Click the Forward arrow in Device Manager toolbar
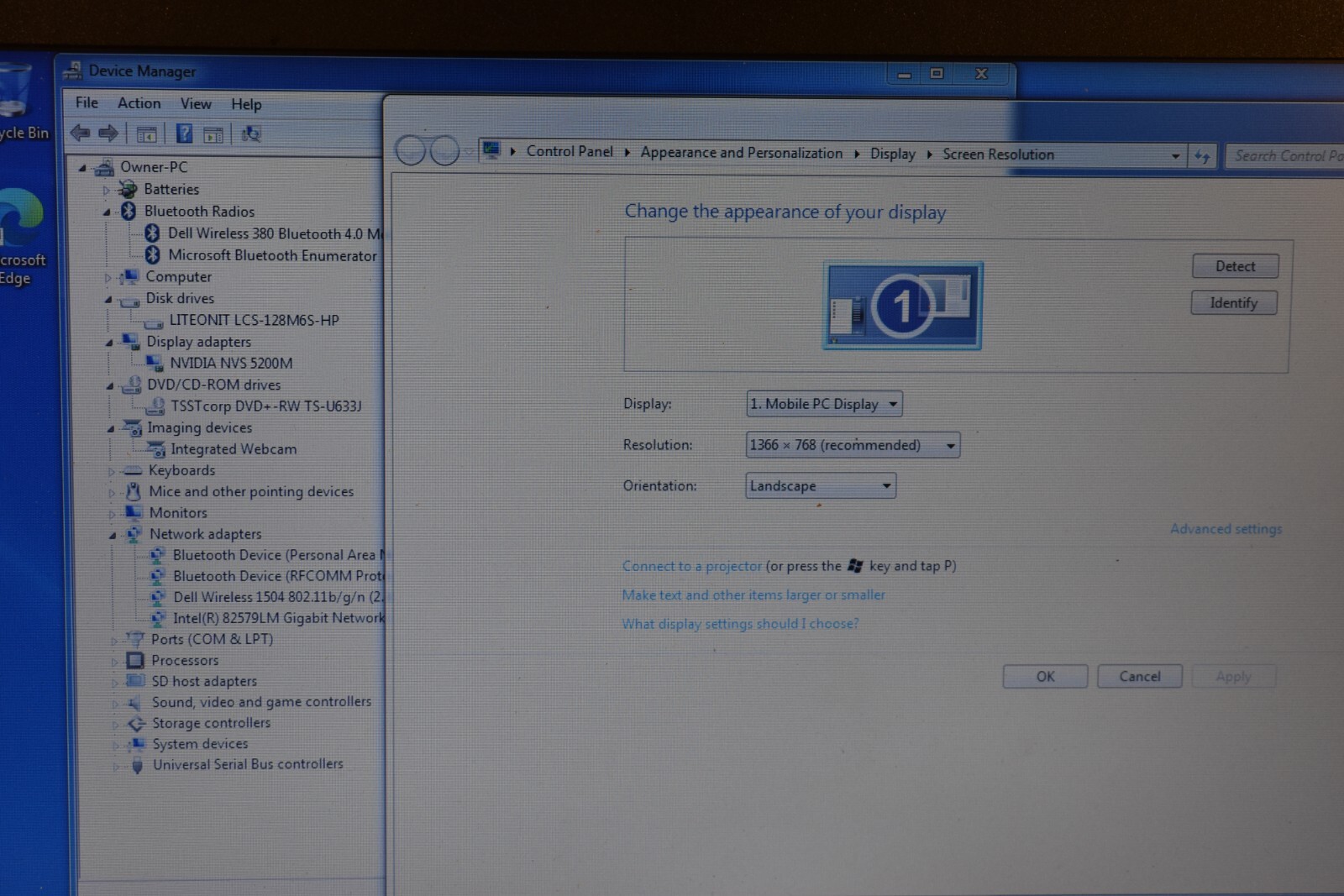The width and height of the screenshot is (1344, 896). (108, 133)
